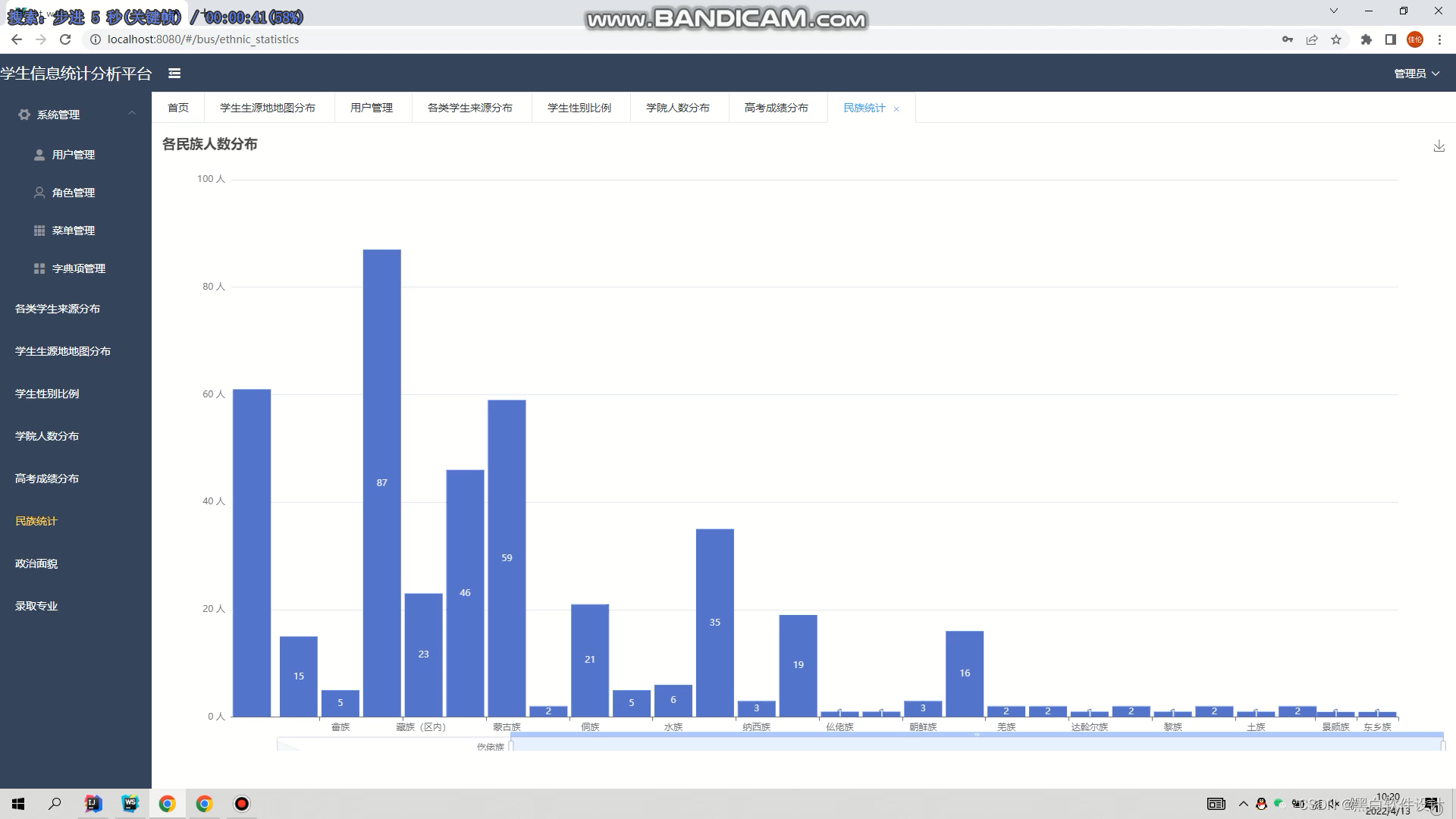This screenshot has height=819, width=1456.
Task: Open the 管理员 user dropdown
Action: pyautogui.click(x=1417, y=74)
